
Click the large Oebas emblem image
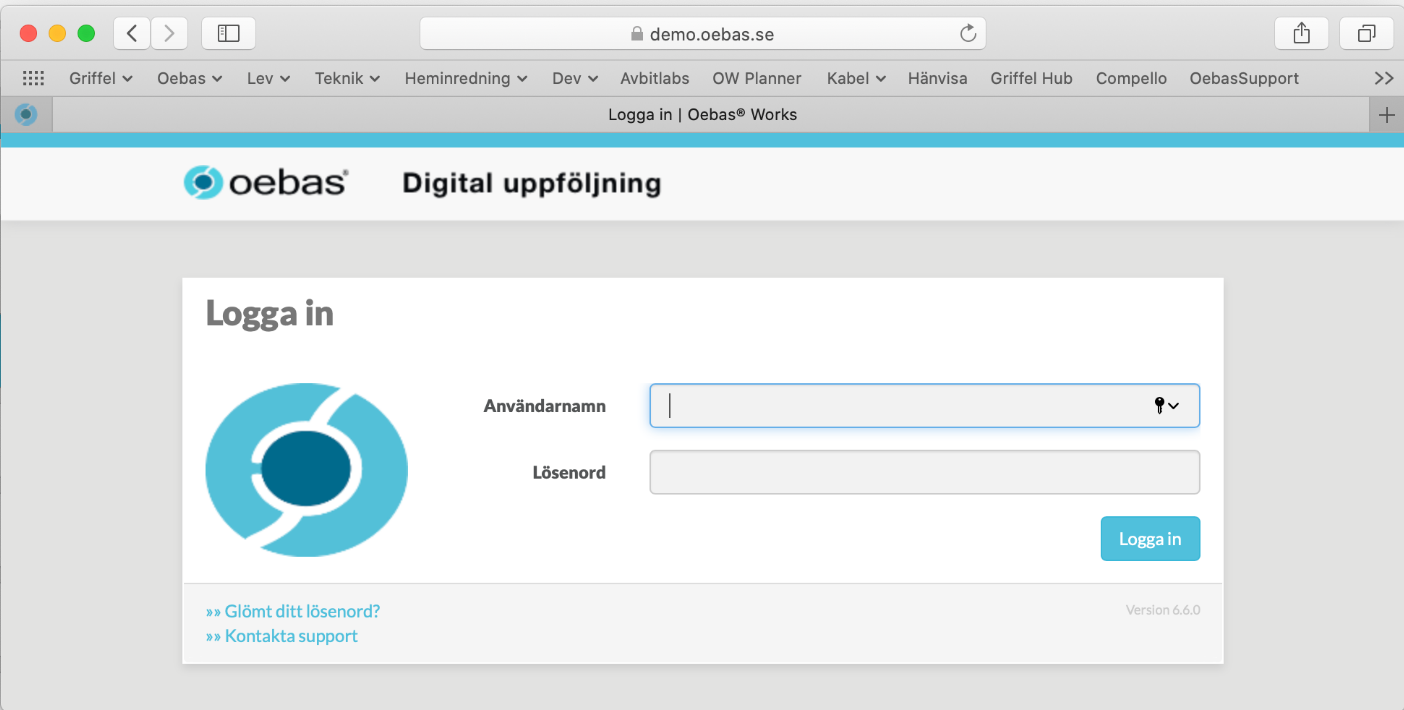(307, 468)
